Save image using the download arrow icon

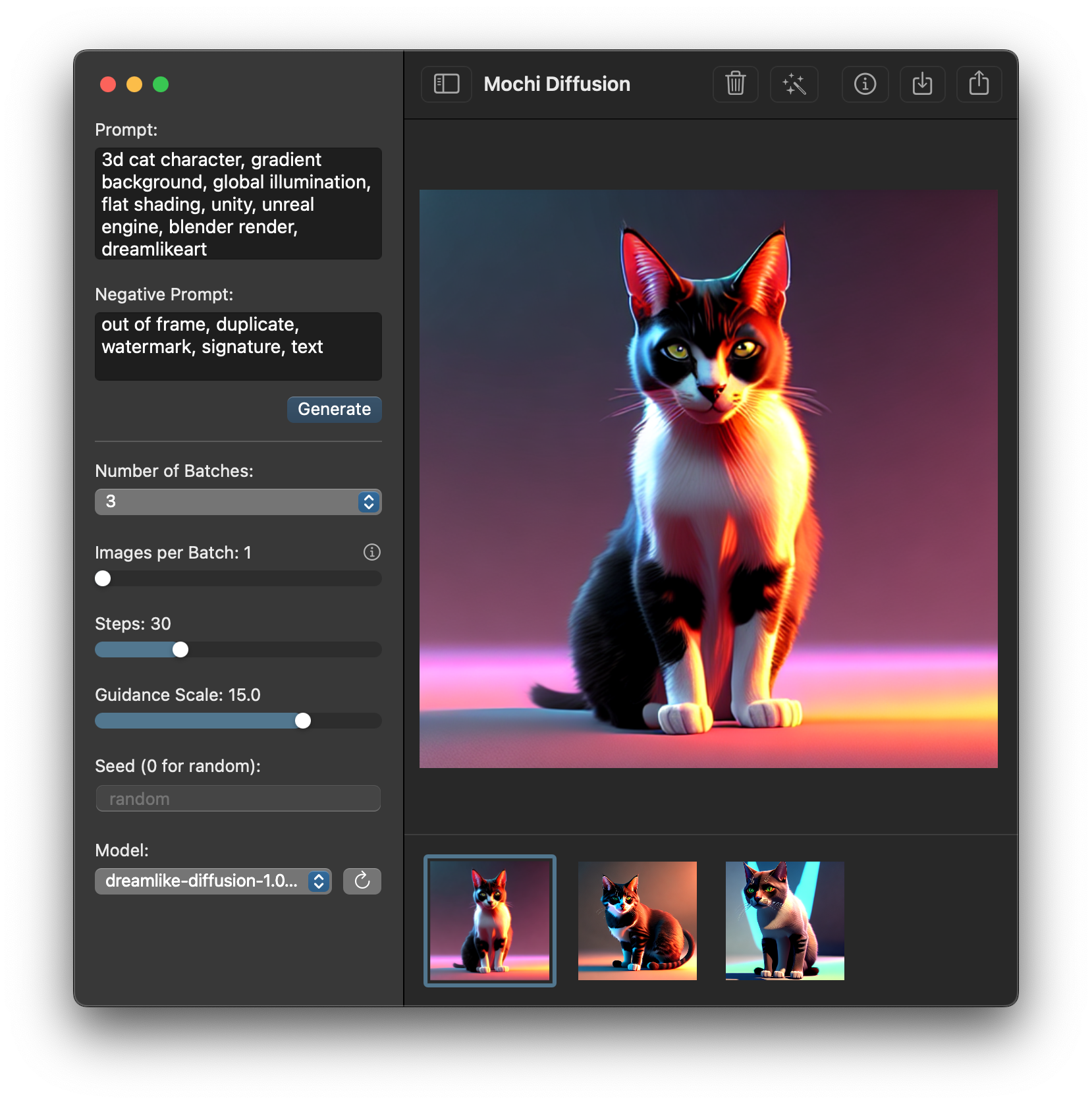[x=922, y=84]
